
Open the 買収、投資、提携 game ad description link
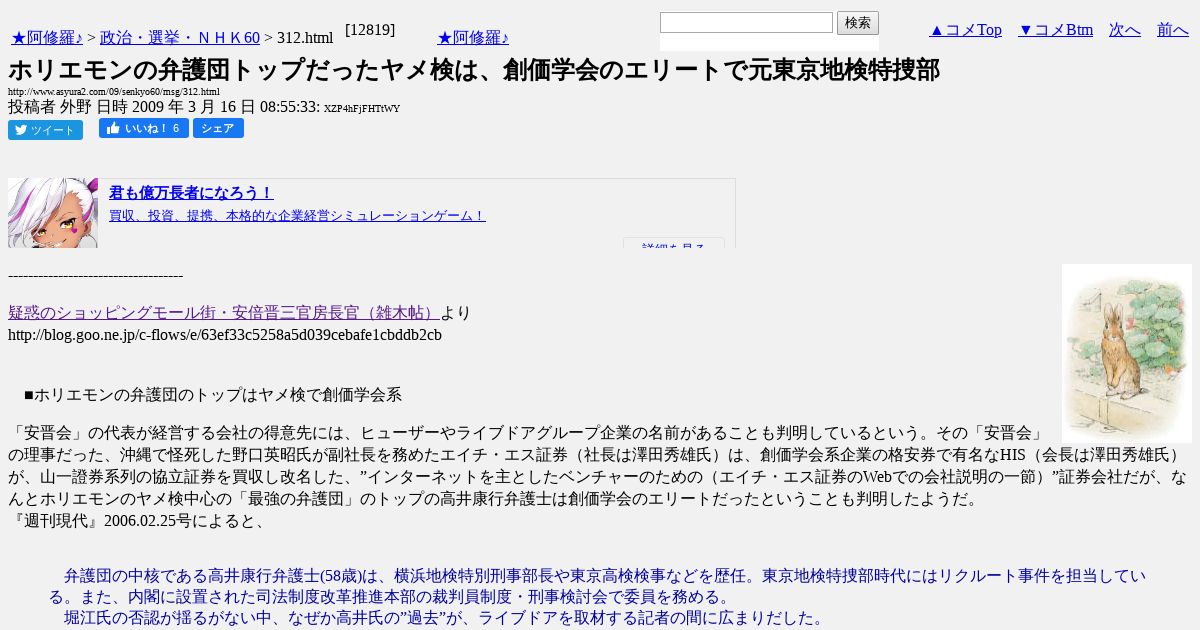(x=297, y=215)
